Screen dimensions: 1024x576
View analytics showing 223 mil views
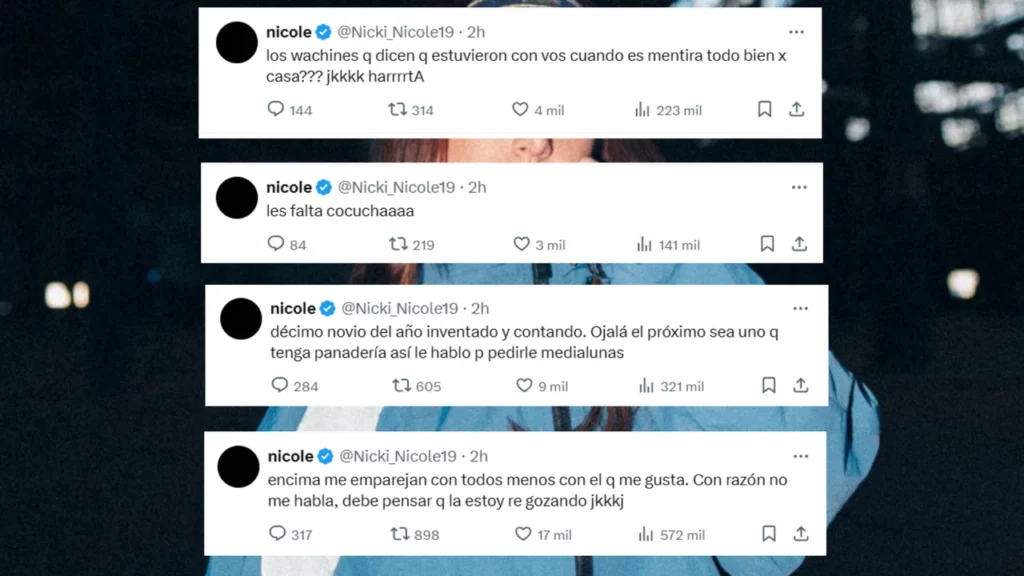point(668,110)
